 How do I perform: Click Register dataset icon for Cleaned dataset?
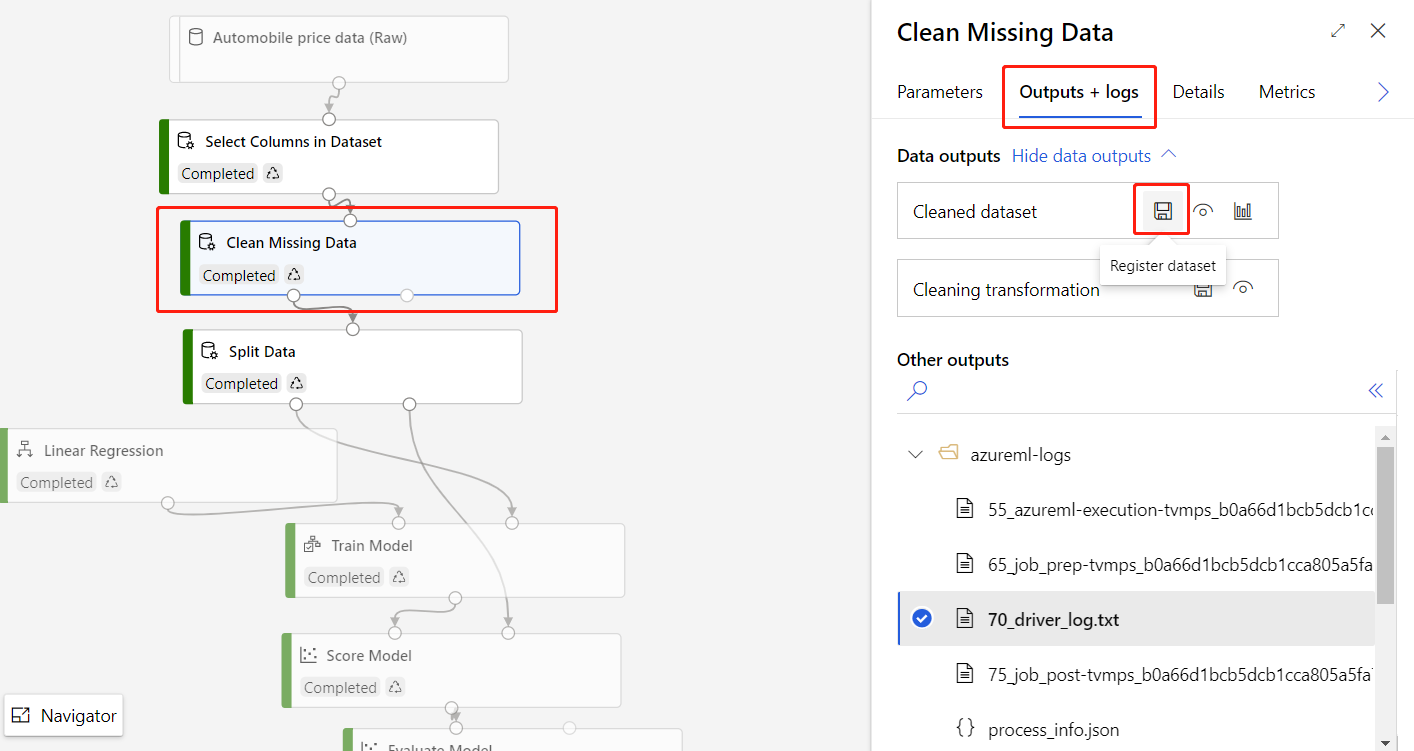click(x=1162, y=211)
